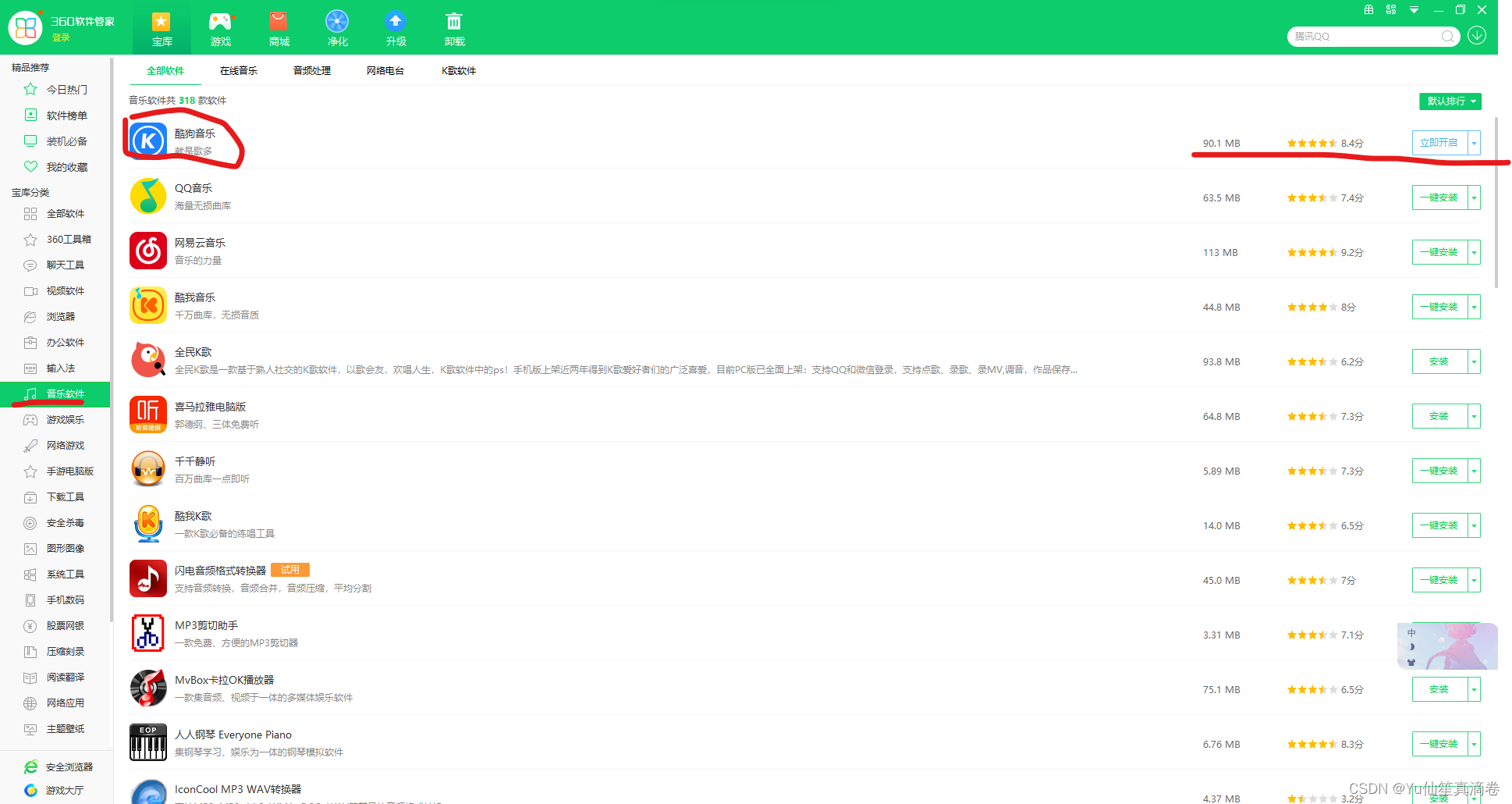
Task: Open 游戏大厅 at the sidebar bottom
Action: coord(55,791)
